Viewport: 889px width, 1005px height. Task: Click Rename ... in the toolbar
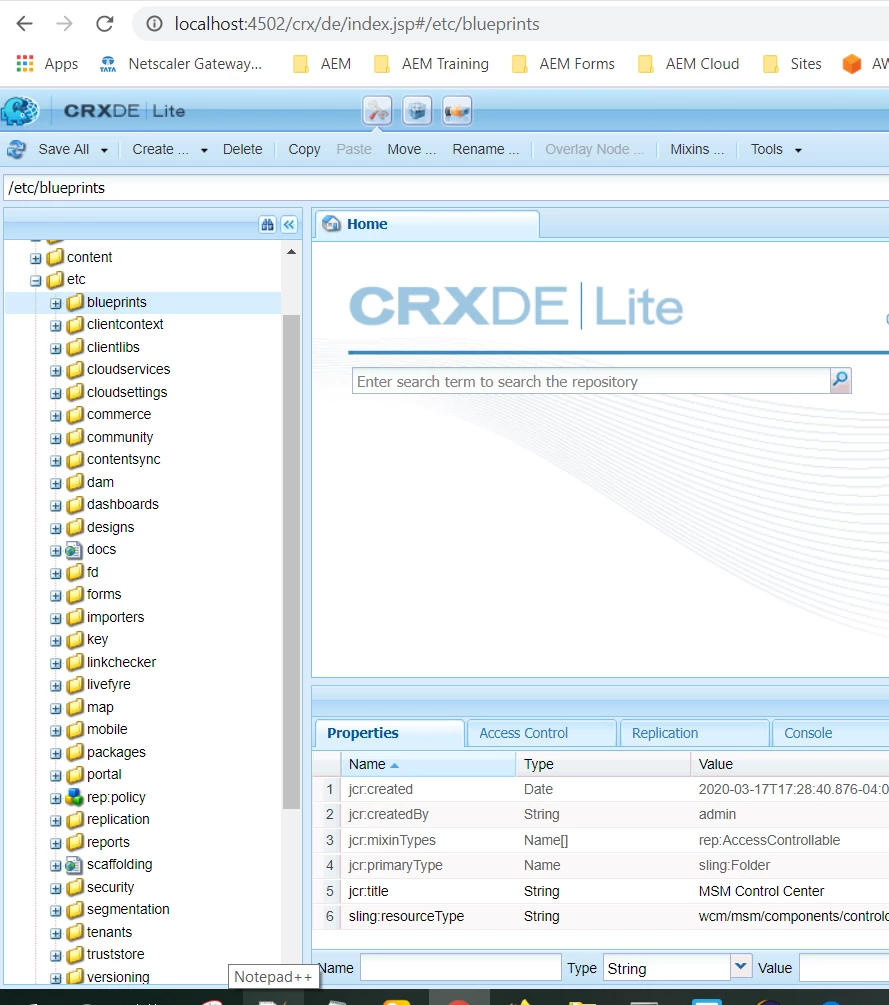(485, 149)
